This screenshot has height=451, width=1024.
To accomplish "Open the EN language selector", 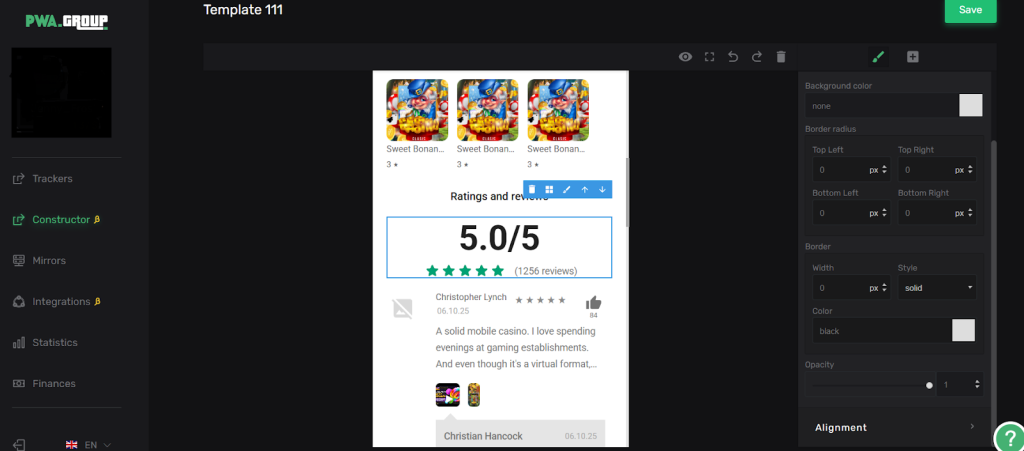I will (88, 444).
